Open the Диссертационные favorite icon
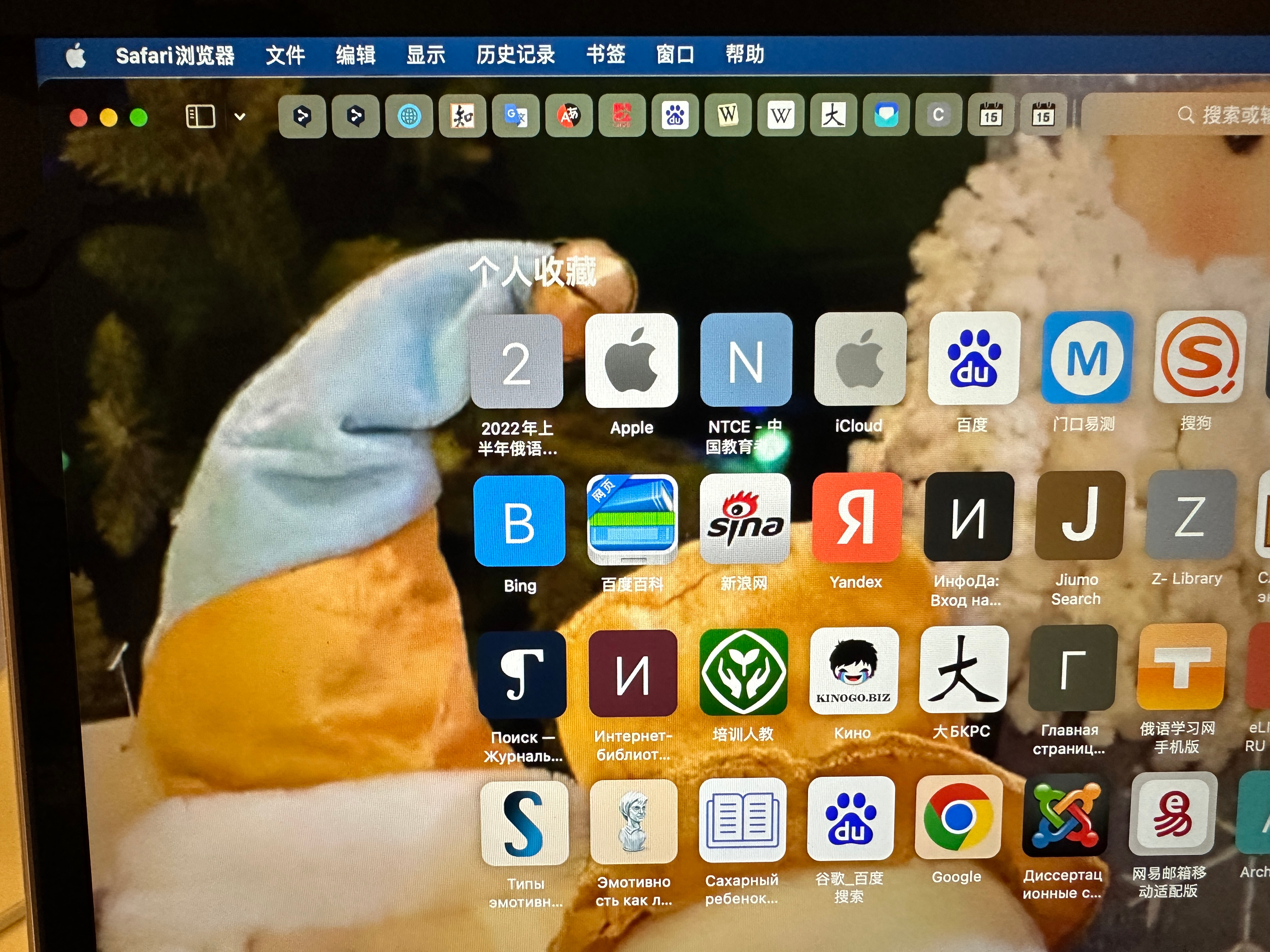 tap(1065, 815)
